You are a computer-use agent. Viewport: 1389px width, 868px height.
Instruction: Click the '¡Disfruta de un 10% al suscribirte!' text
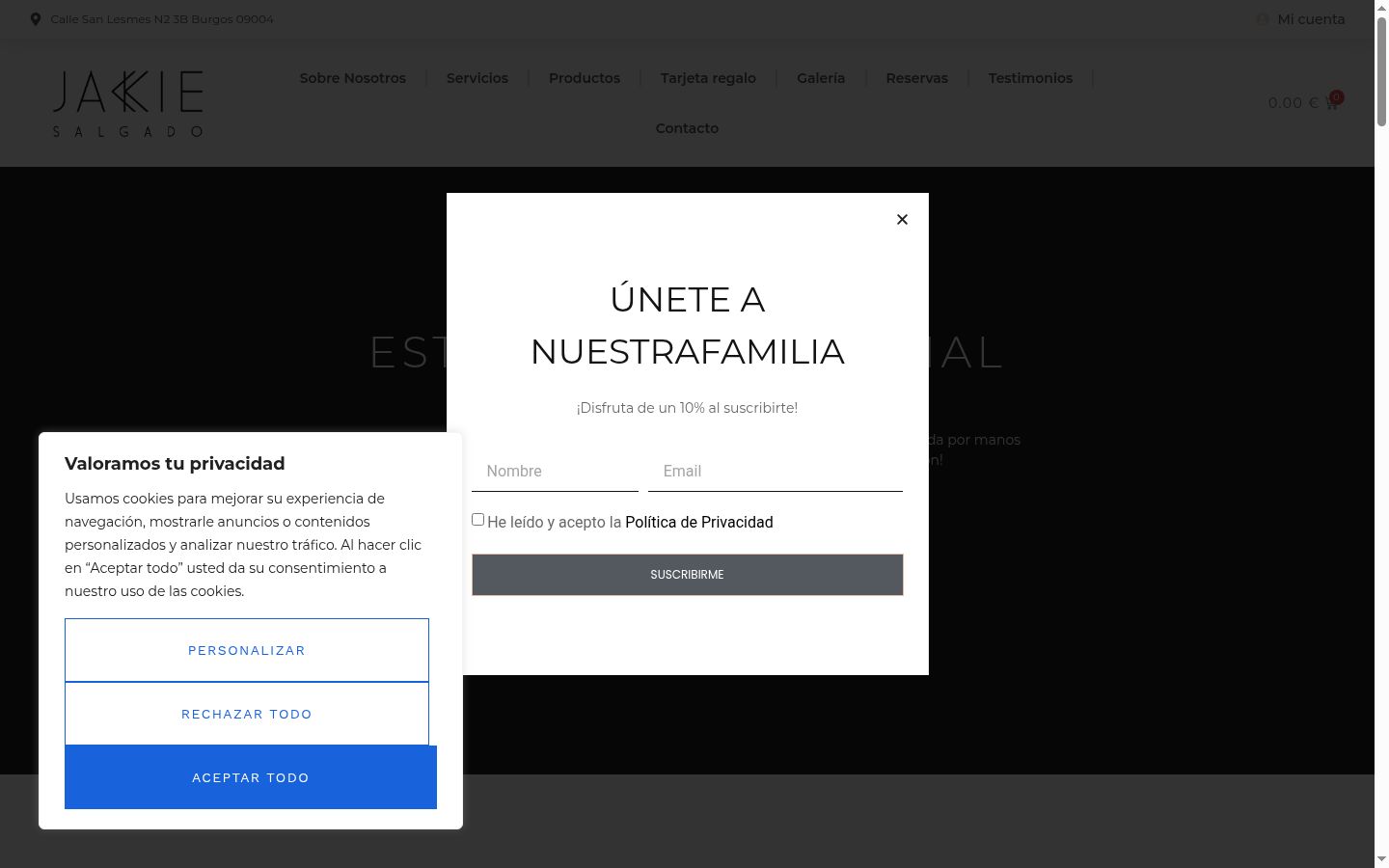[x=687, y=408]
